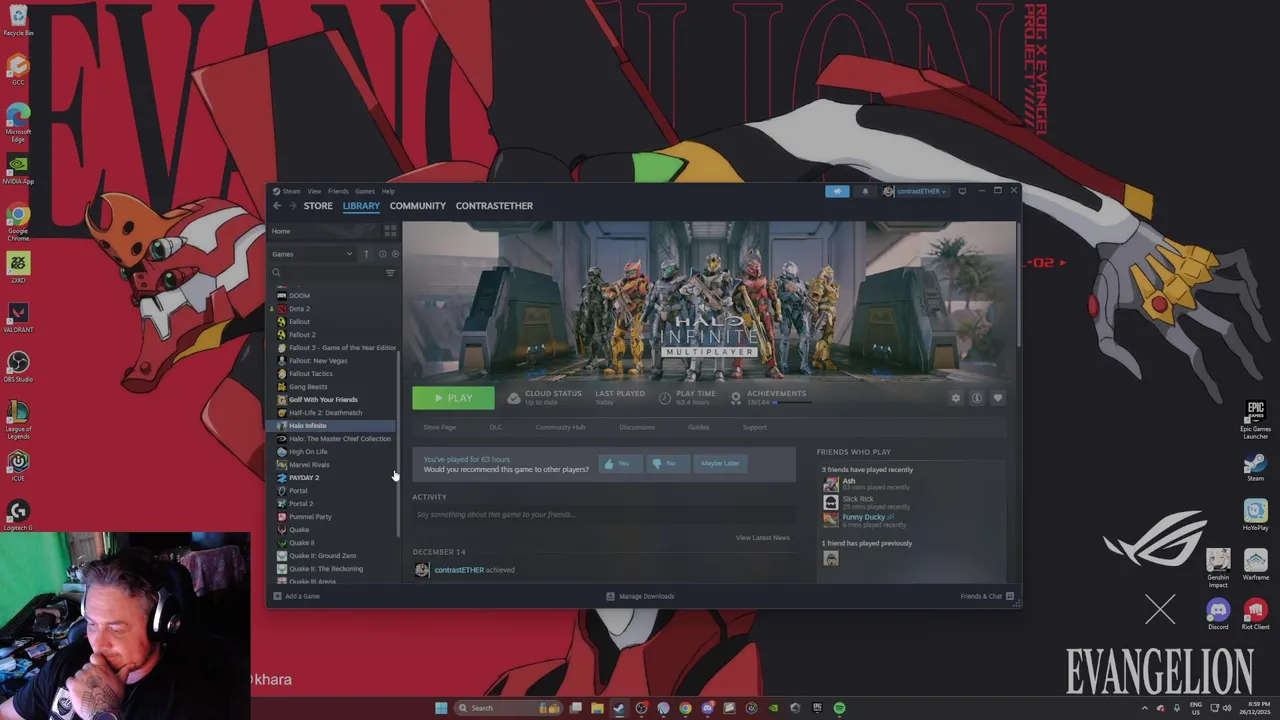Open the CONTRASTETHER profile tab
The image size is (1280, 720).
[494, 206]
